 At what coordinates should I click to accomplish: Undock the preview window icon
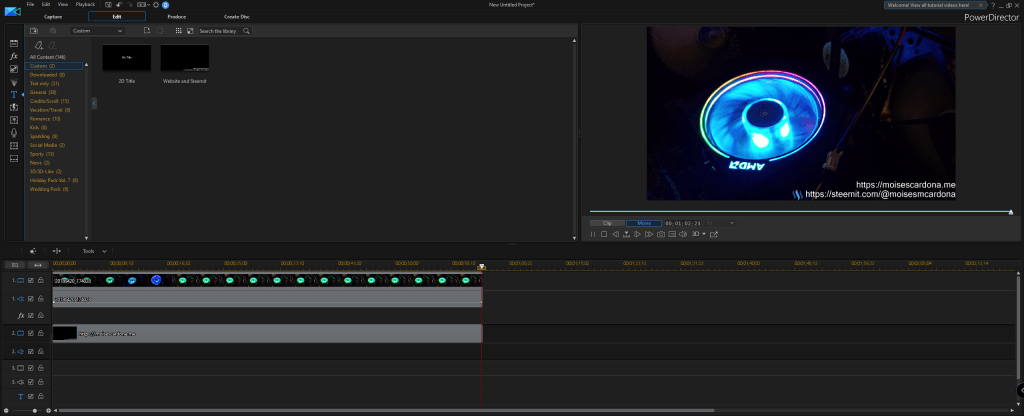714,234
